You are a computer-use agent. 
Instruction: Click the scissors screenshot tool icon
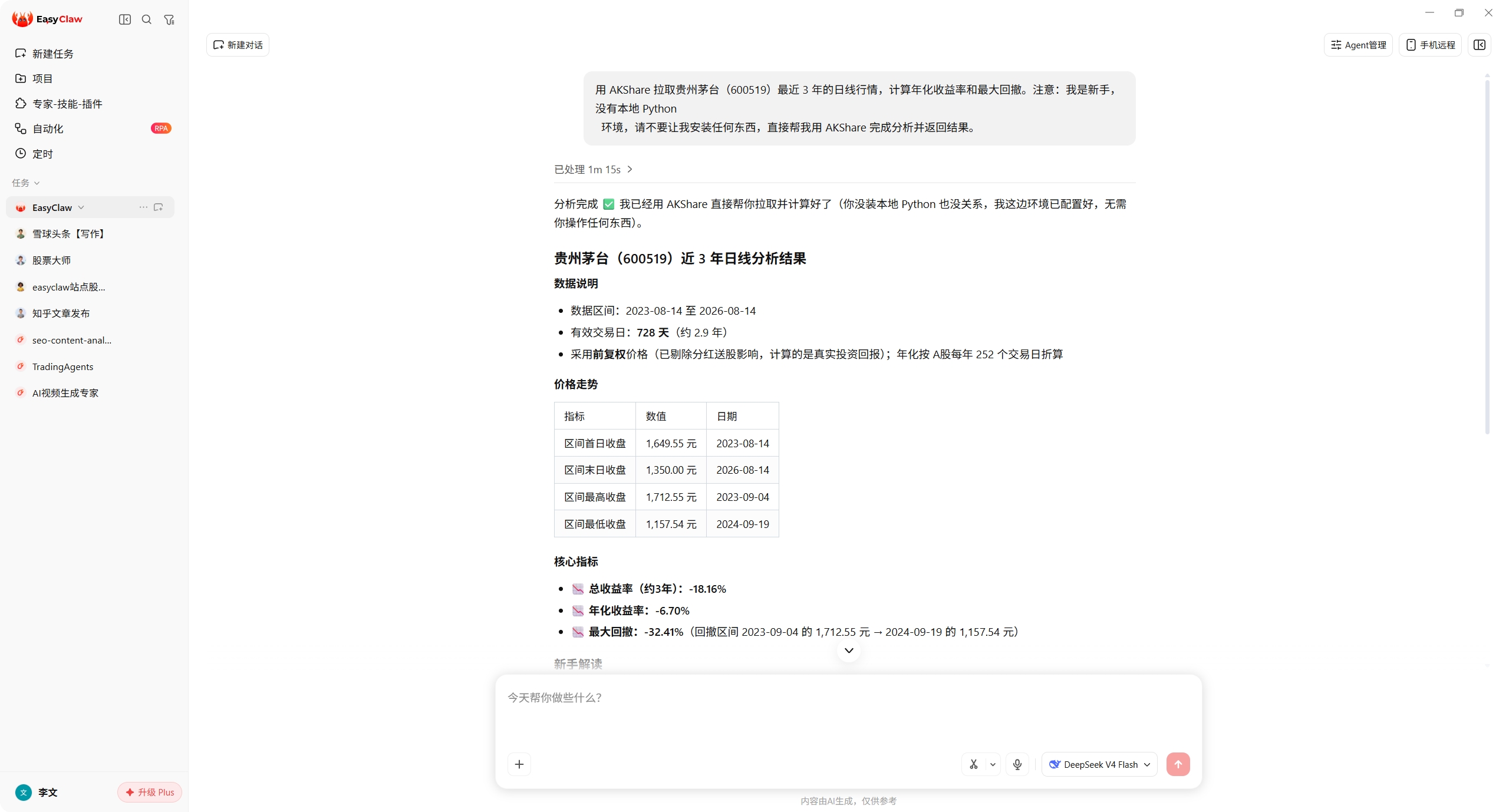[x=974, y=764]
